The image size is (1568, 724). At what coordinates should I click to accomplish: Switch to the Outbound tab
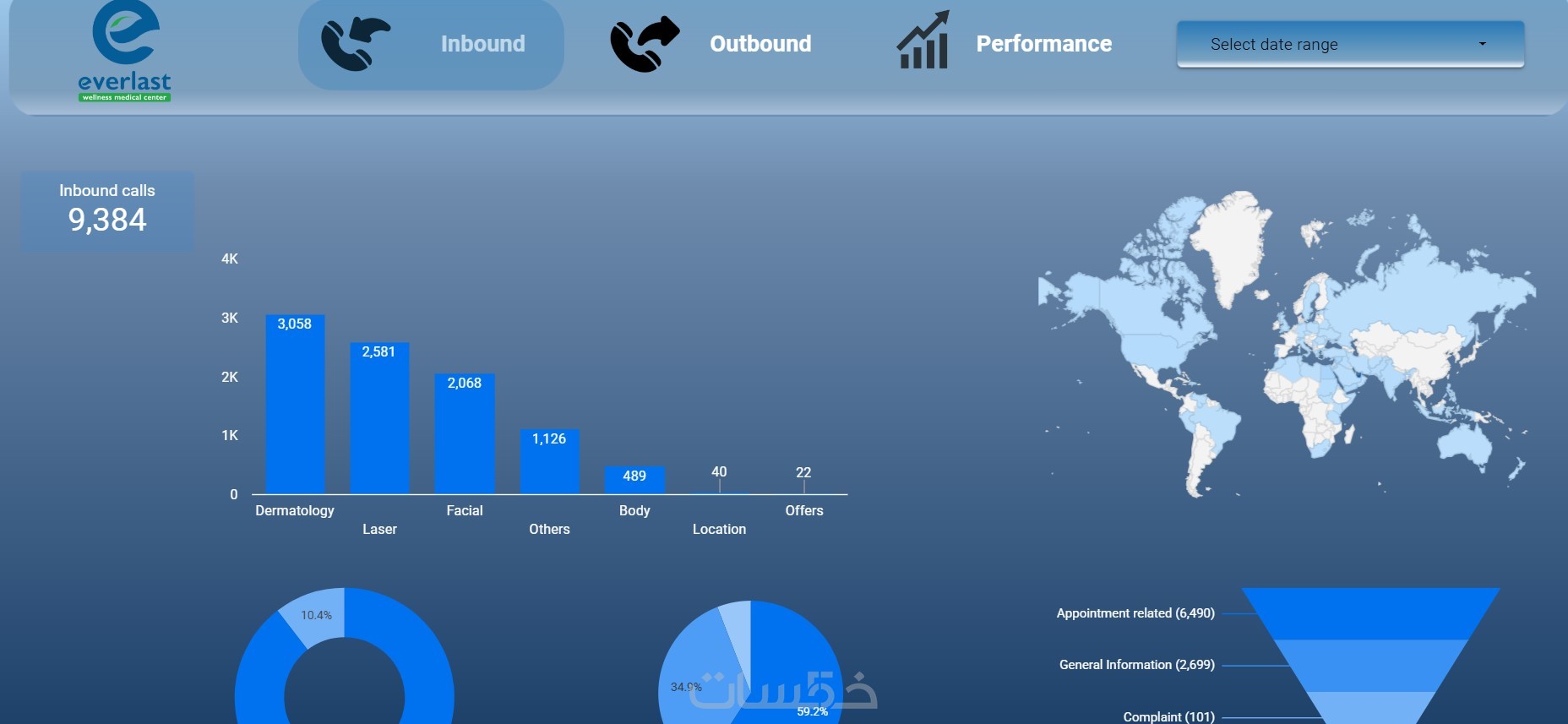tap(760, 44)
